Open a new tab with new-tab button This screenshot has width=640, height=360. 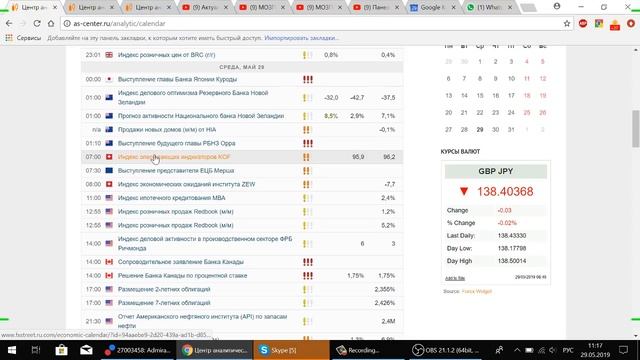[529, 8]
